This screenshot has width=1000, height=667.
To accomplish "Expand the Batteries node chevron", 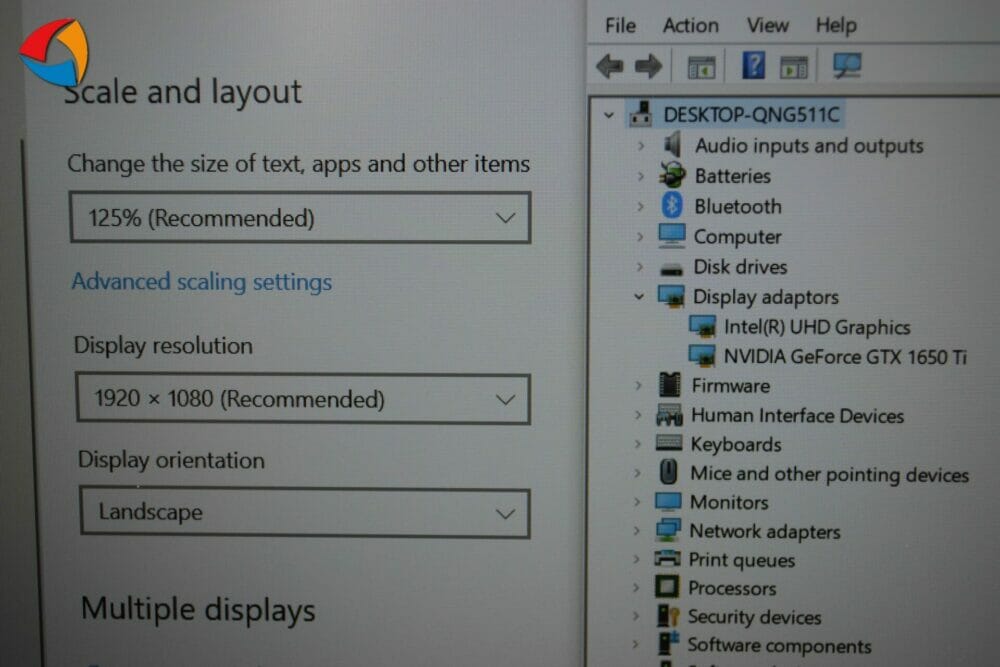I will (640, 175).
